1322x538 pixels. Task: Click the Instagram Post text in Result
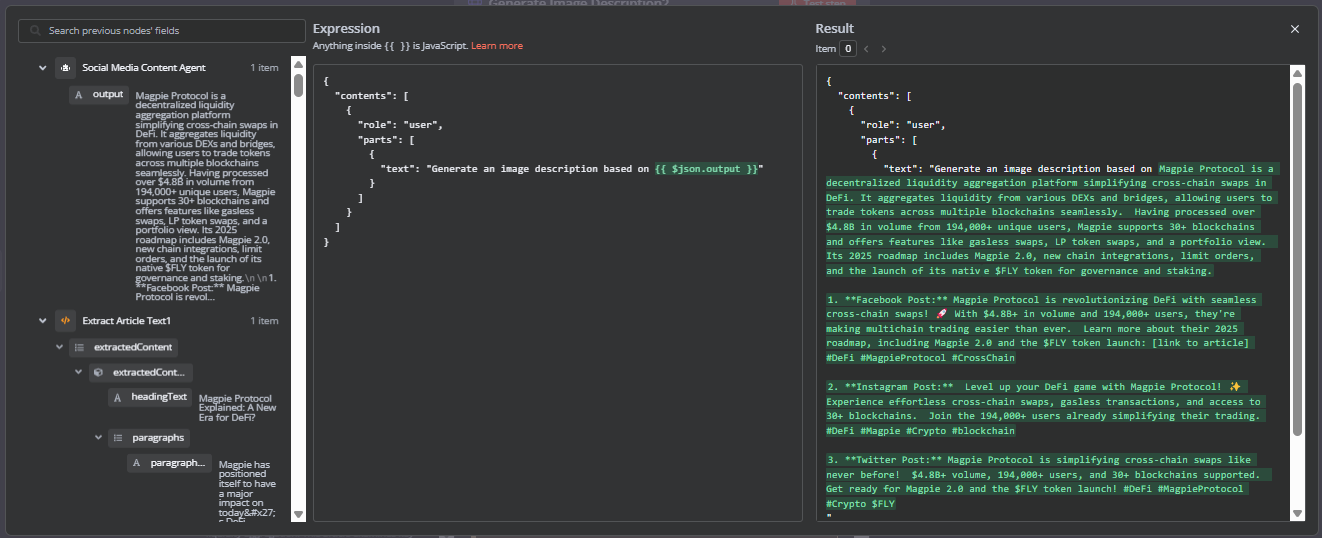[x=1046, y=408]
